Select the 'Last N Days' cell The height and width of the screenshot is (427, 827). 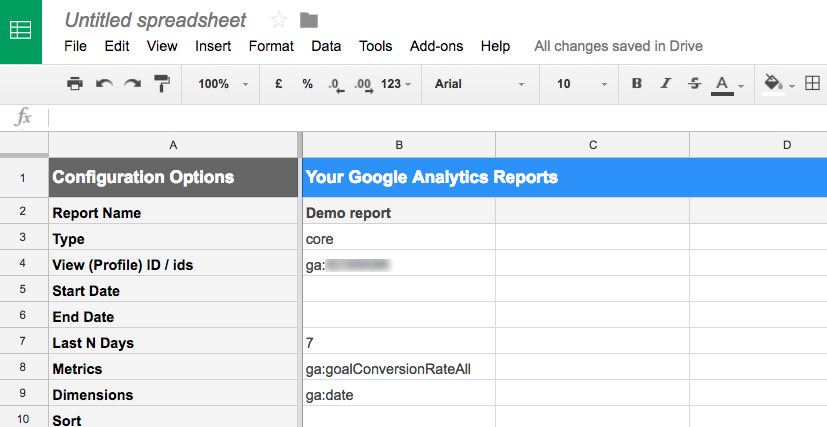tap(173, 341)
